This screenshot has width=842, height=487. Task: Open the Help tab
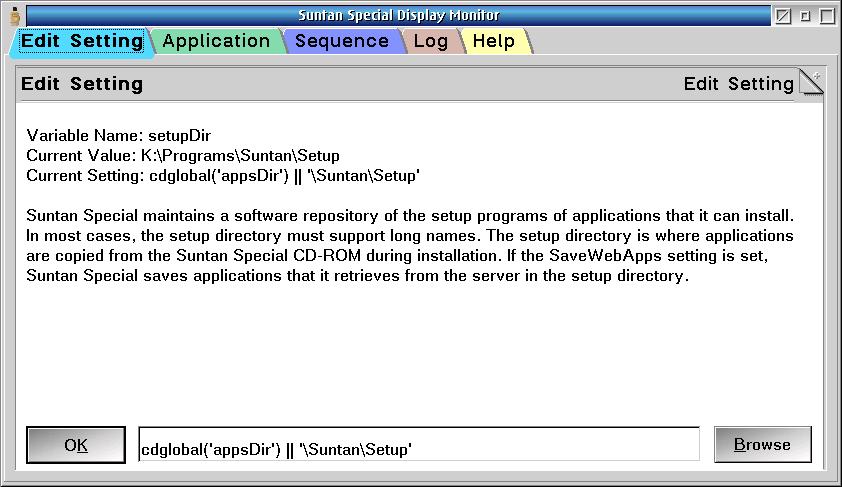[494, 41]
